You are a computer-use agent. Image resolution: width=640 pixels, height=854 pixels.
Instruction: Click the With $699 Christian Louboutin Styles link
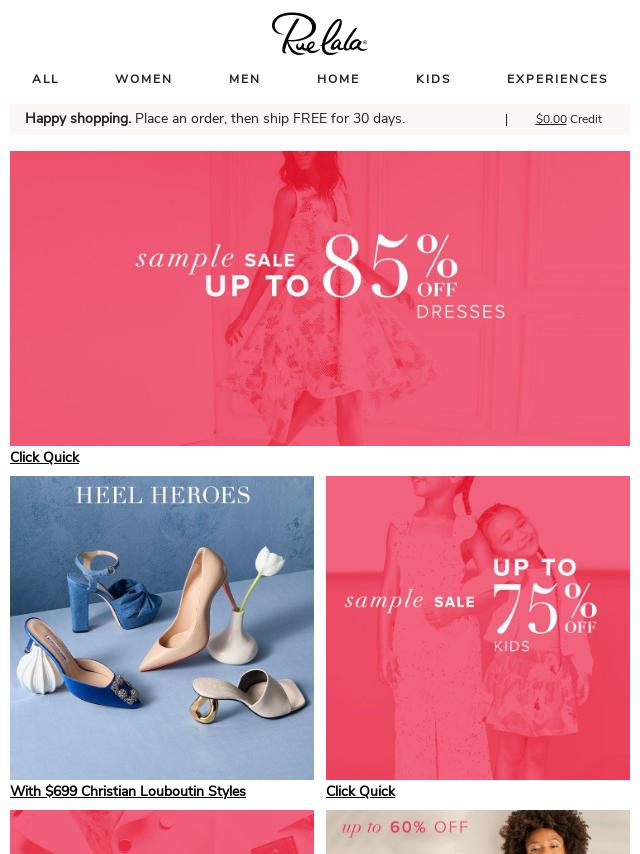click(x=128, y=791)
